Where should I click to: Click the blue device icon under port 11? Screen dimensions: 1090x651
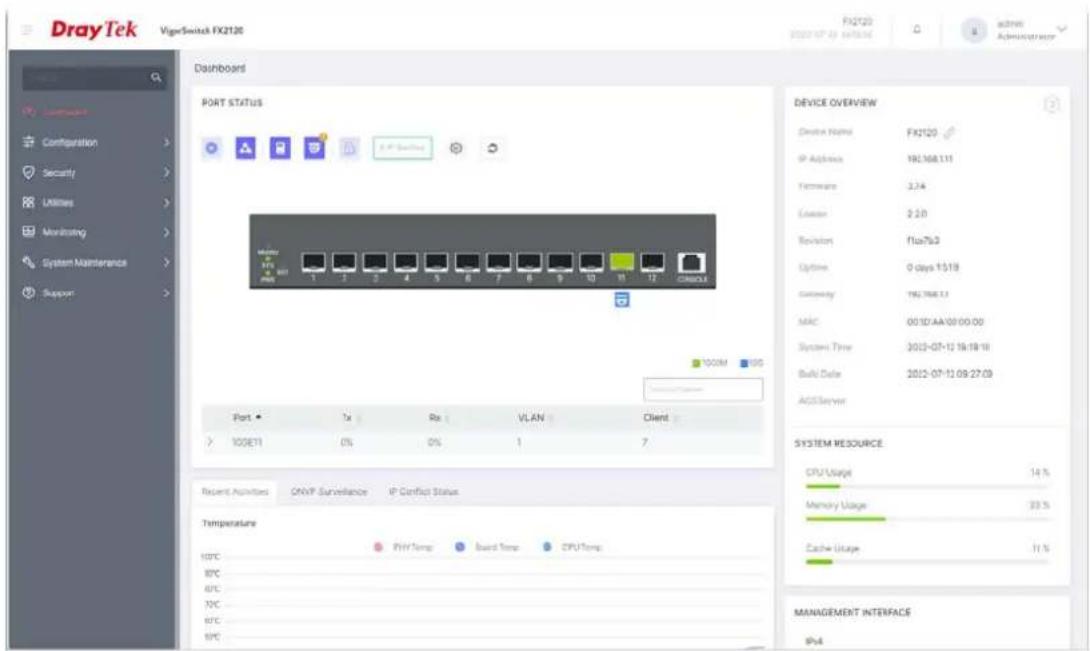pyautogui.click(x=622, y=300)
